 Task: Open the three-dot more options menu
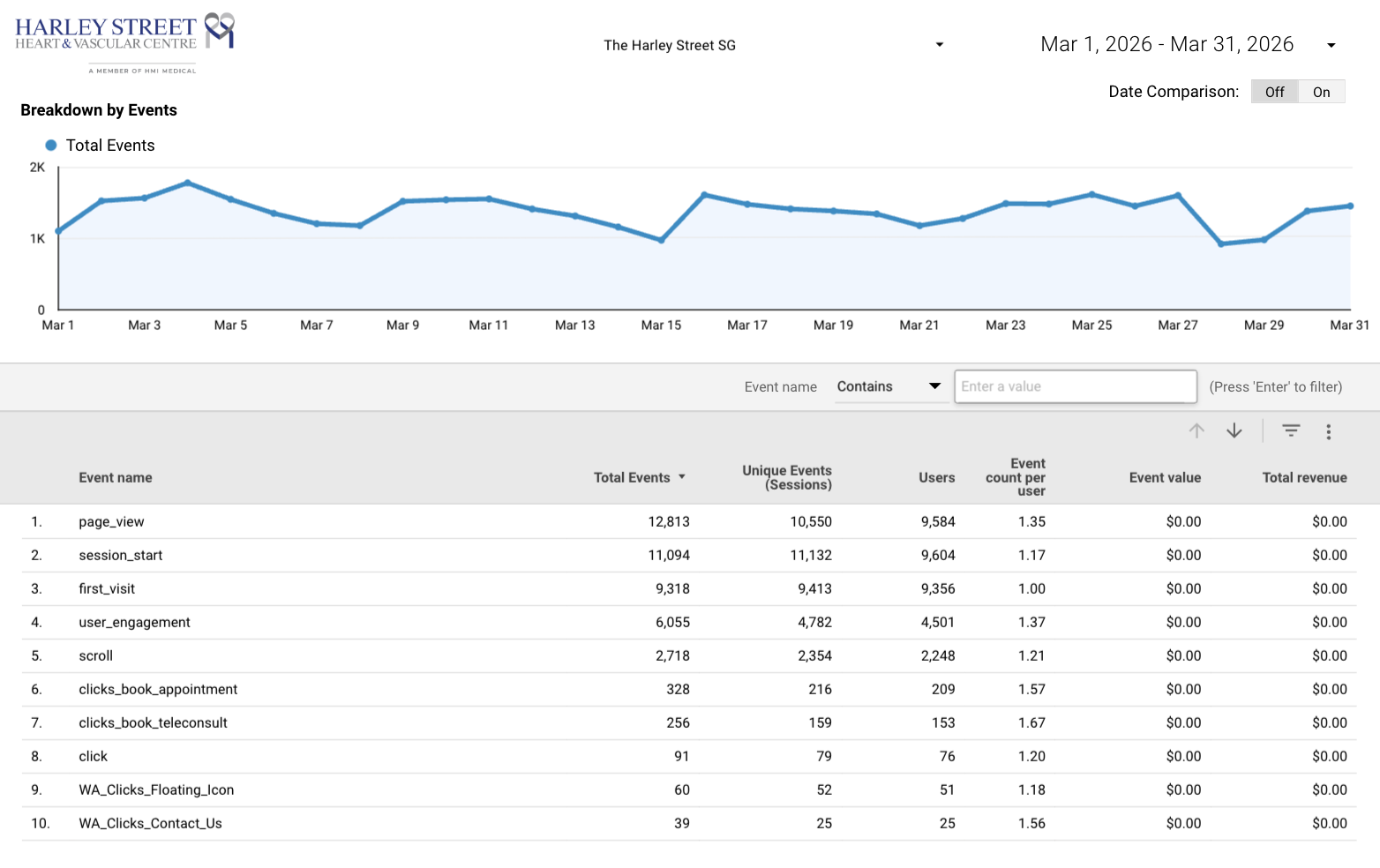[1328, 431]
